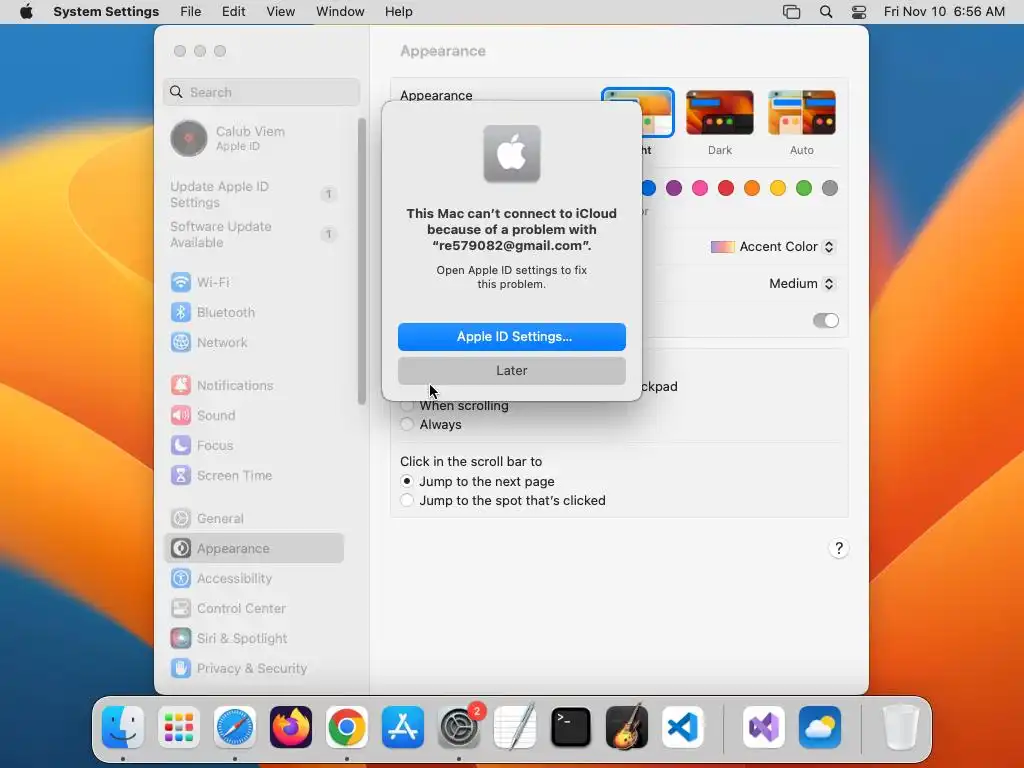Open the Apple menu
This screenshot has height=768, width=1024.
(x=26, y=12)
